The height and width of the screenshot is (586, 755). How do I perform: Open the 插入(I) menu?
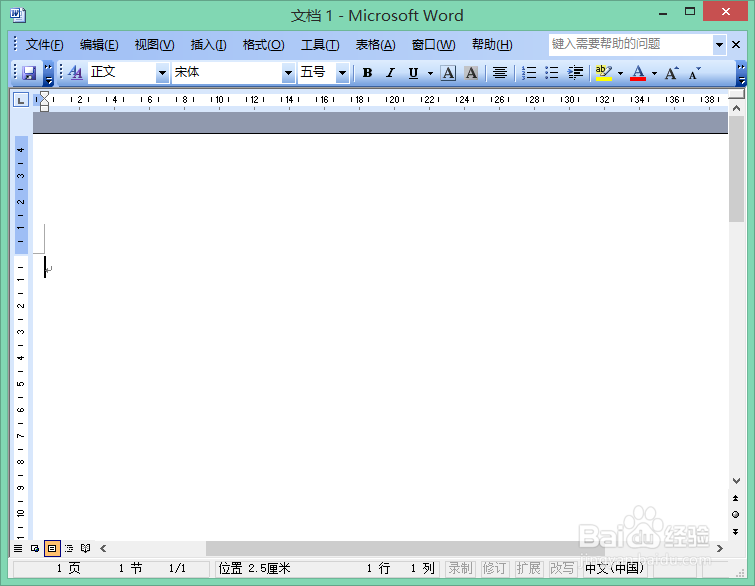coord(208,45)
